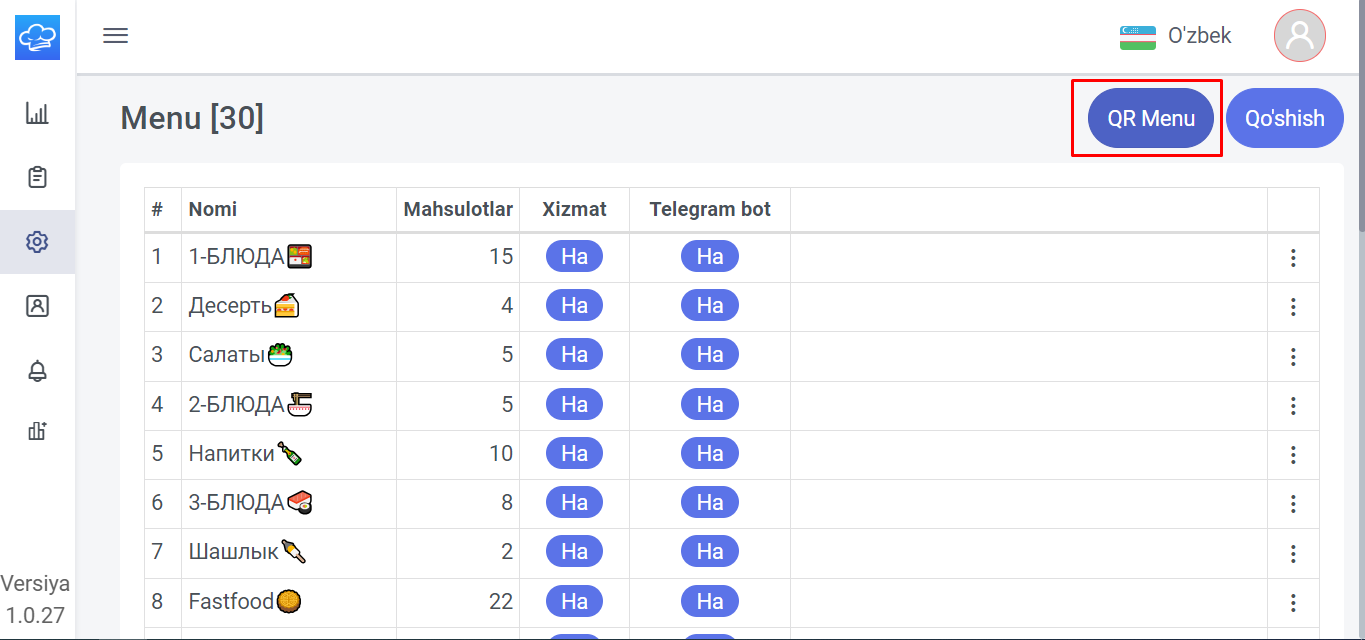Click product count 15 in 1-БЛЮДА row

[x=501, y=257]
